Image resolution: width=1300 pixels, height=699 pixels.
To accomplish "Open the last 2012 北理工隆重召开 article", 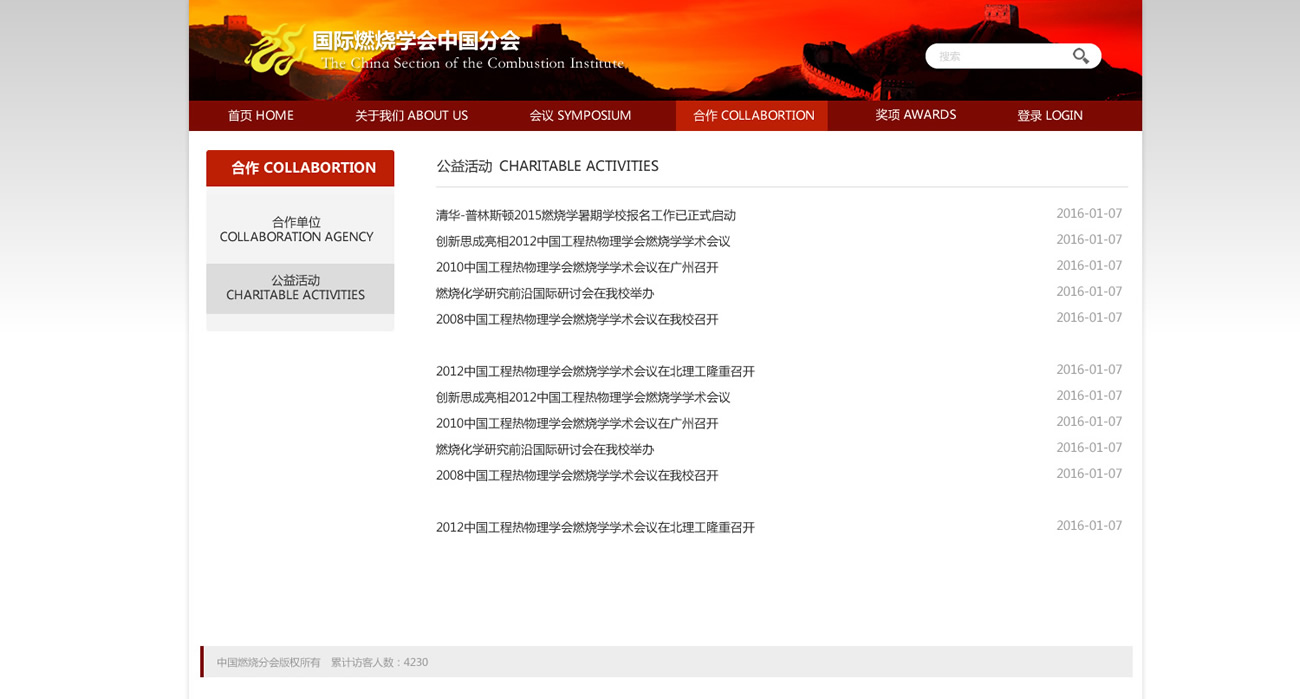I will (x=594, y=527).
